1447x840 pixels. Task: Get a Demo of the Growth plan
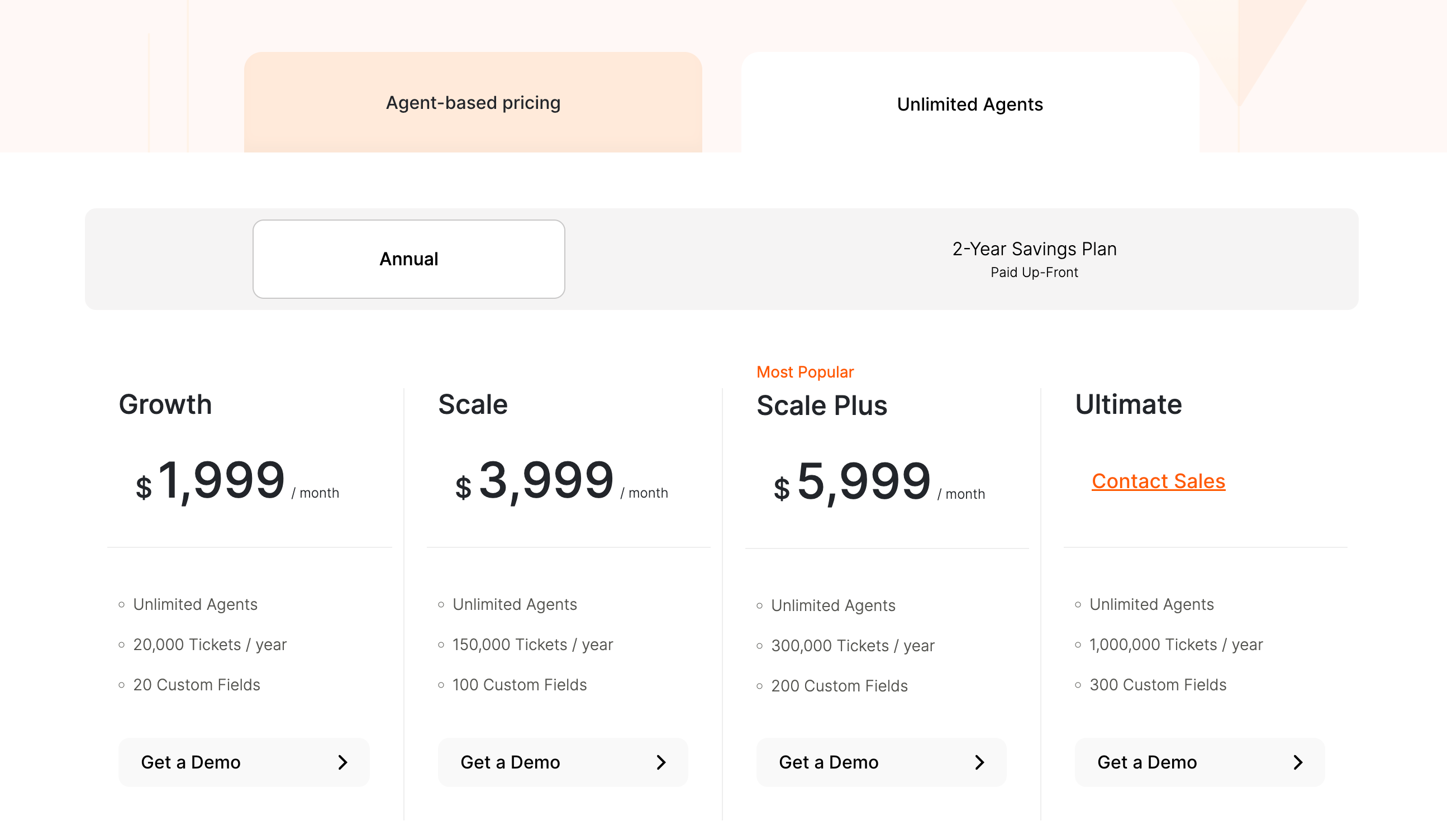point(244,762)
